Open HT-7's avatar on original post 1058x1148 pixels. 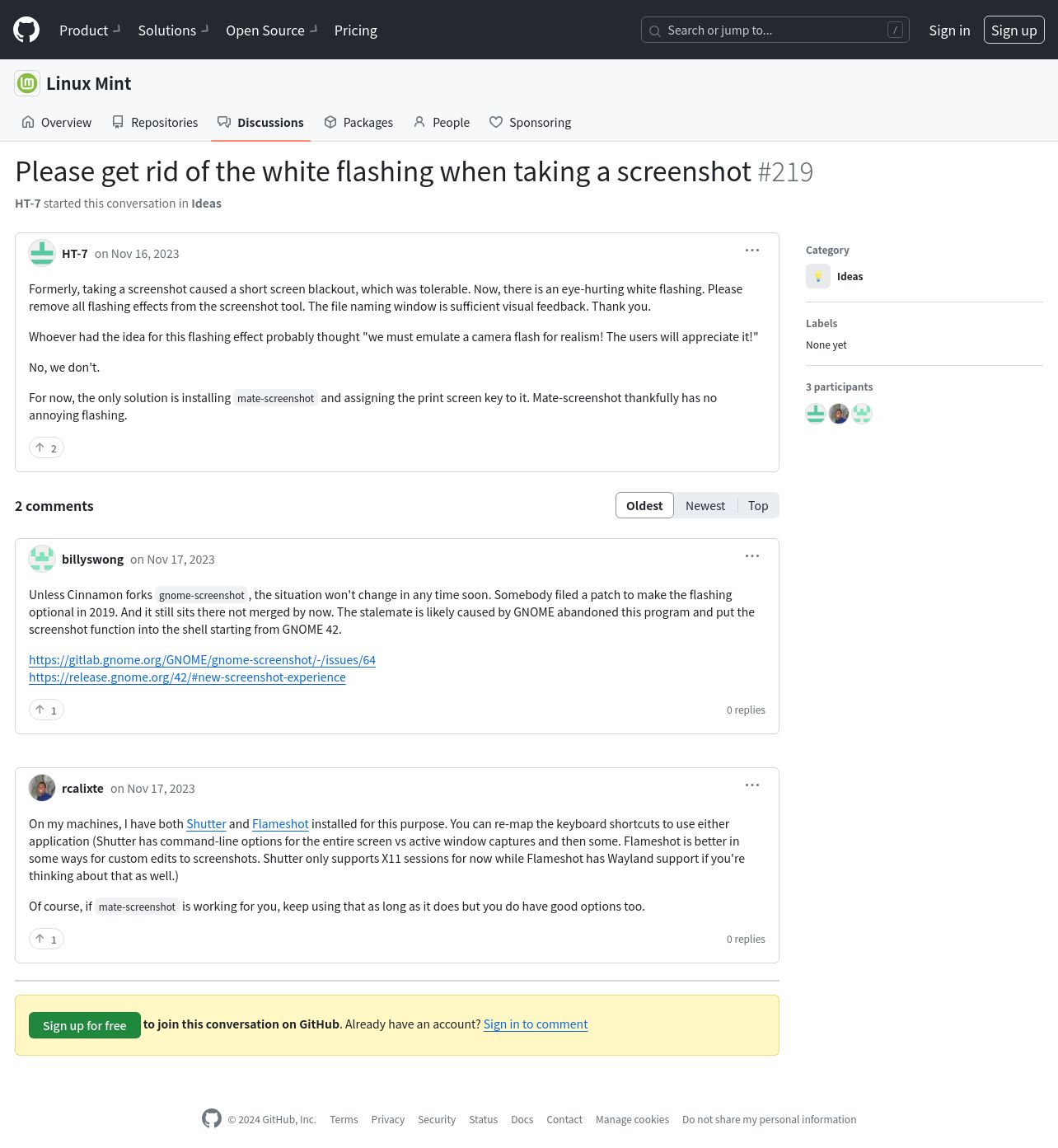point(42,253)
